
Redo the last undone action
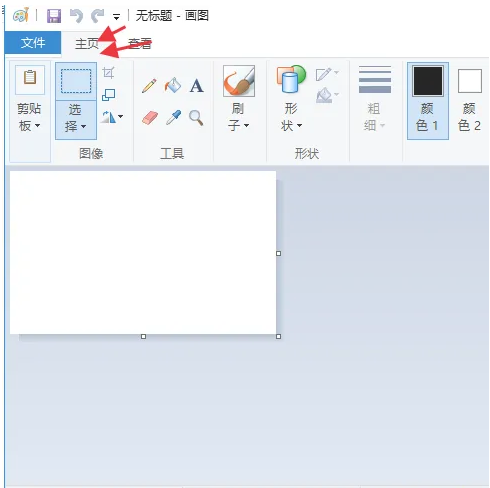click(97, 16)
